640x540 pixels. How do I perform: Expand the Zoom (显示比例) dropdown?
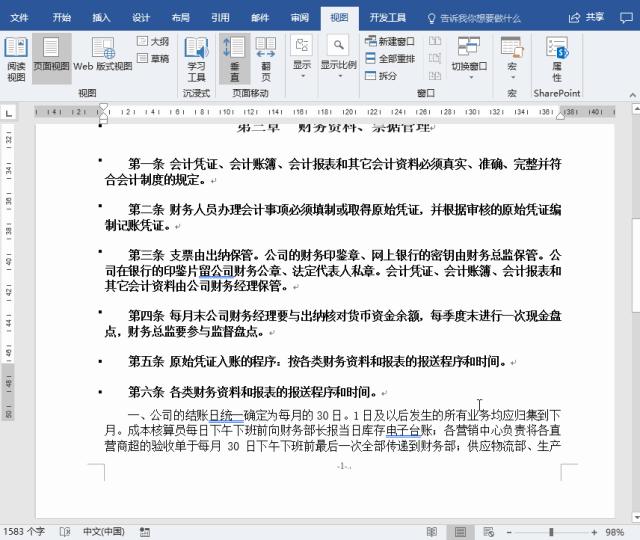pyautogui.click(x=338, y=57)
